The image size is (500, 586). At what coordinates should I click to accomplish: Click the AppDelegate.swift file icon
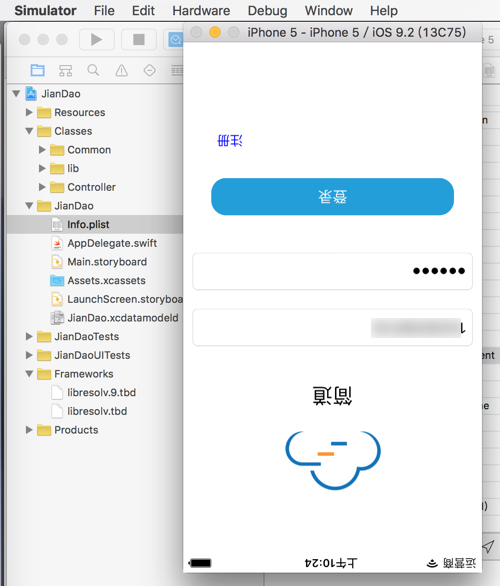57,243
